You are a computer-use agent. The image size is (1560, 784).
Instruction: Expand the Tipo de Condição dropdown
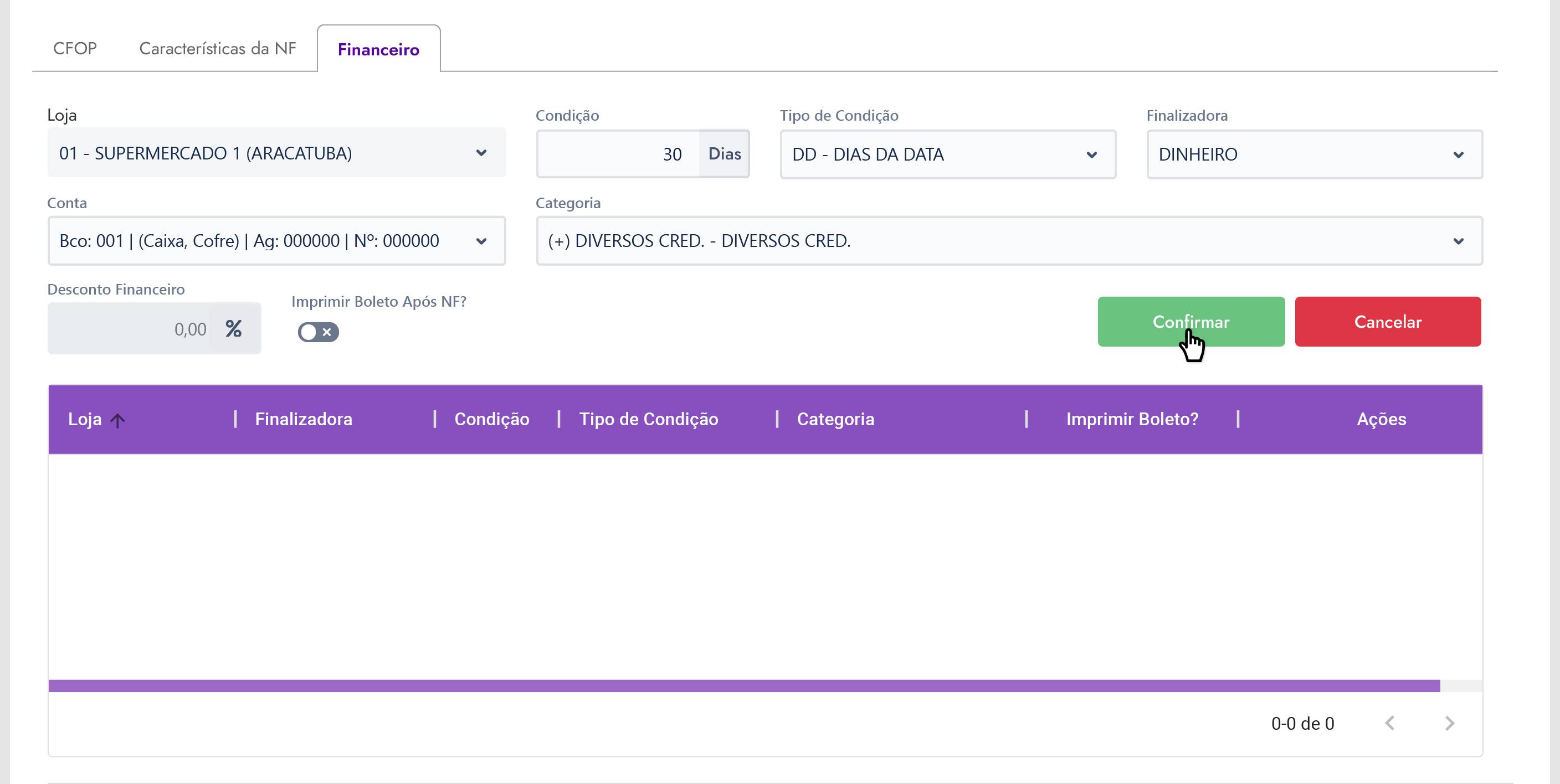[x=947, y=154]
